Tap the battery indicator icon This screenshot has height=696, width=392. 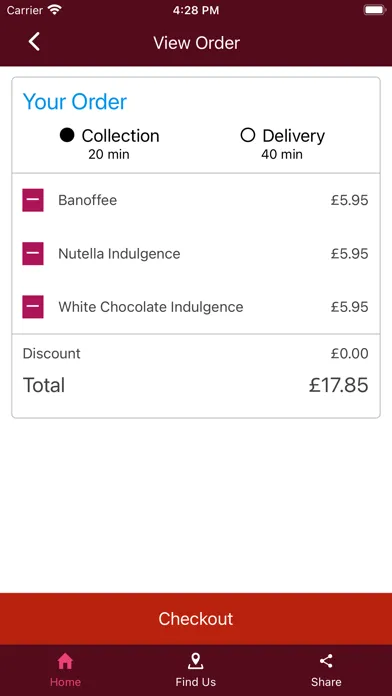pos(375,10)
